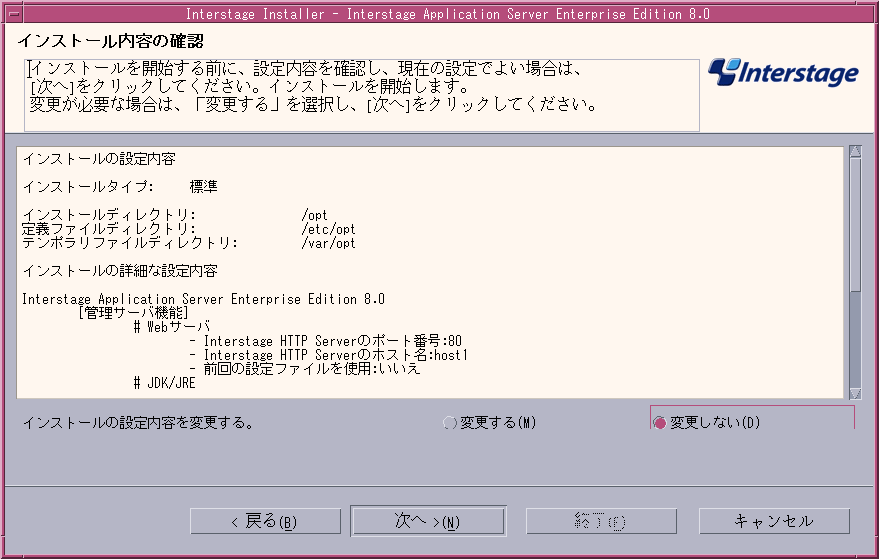Click the /var/opt temporary directory value
The width and height of the screenshot is (879, 559).
tap(328, 243)
